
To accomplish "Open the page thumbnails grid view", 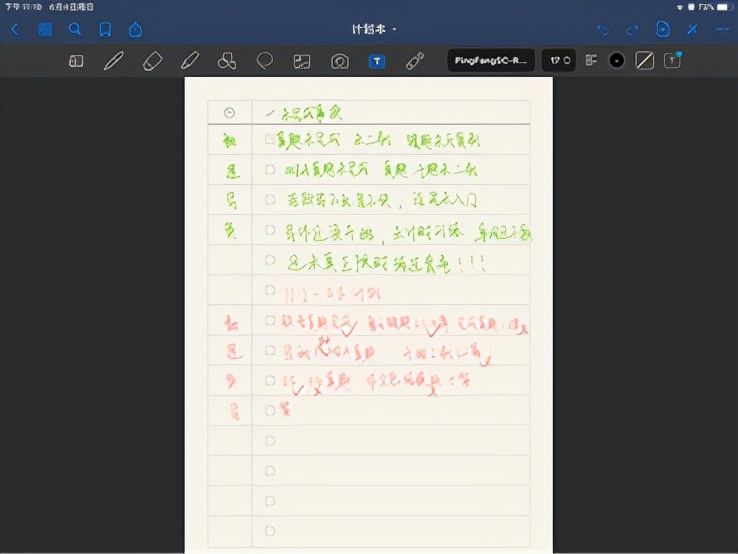I will [x=45, y=30].
